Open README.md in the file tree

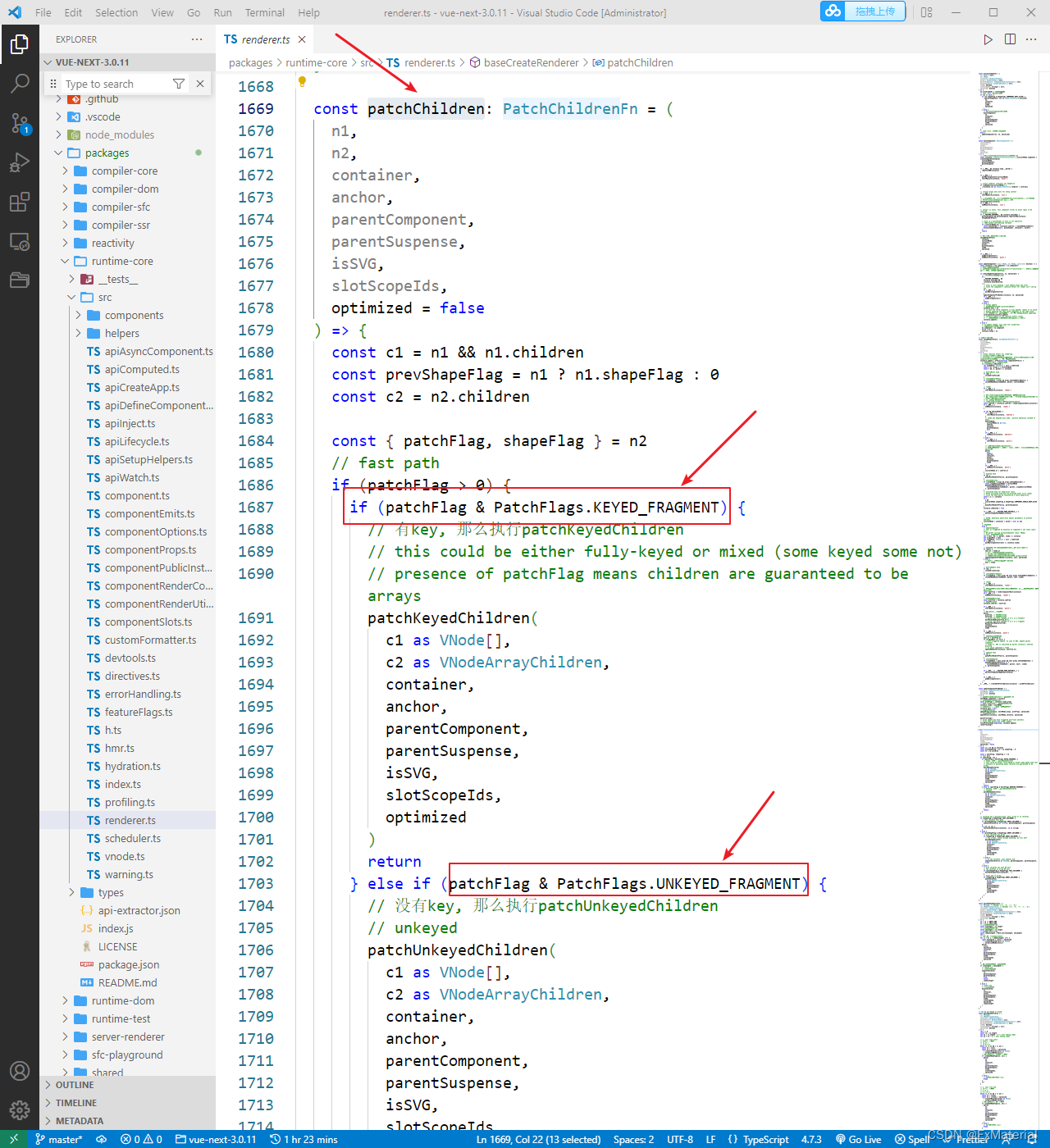click(x=127, y=982)
